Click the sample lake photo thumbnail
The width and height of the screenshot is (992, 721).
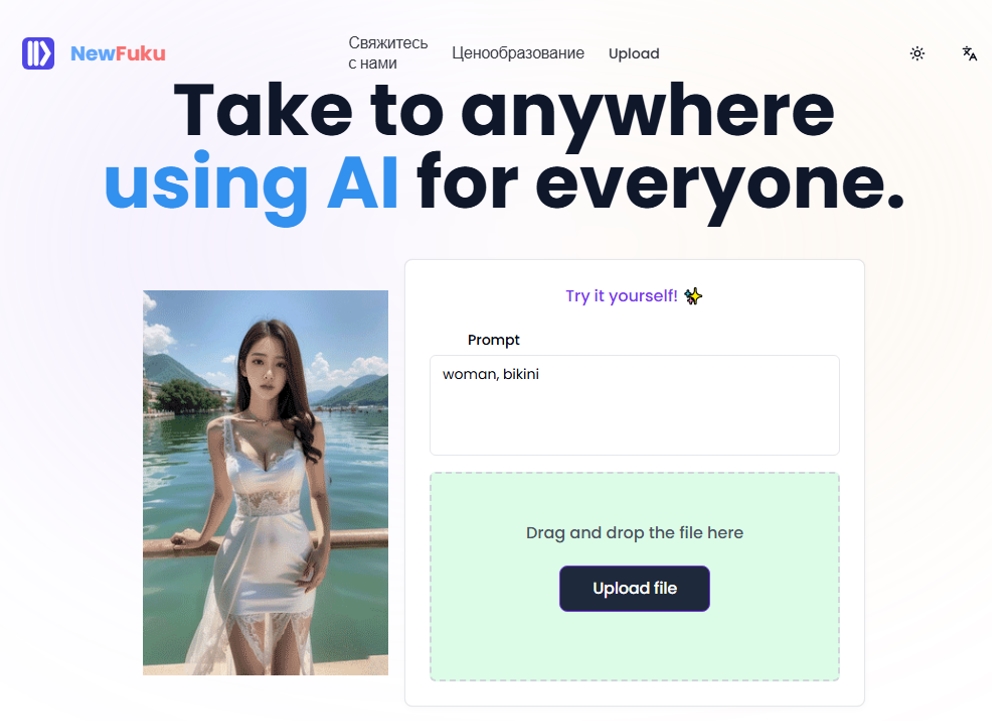265,483
